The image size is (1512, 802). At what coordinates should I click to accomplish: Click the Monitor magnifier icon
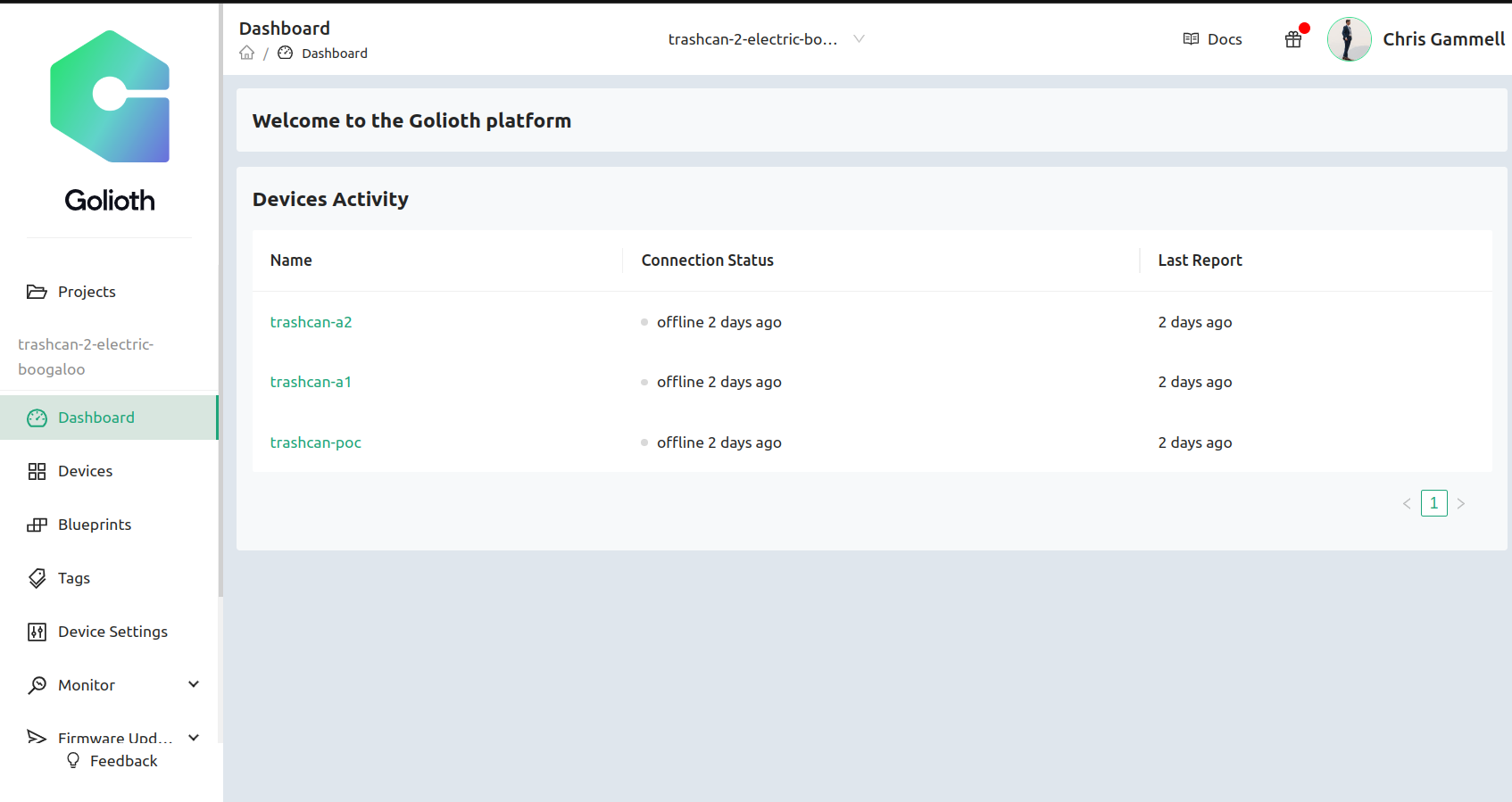tap(37, 685)
